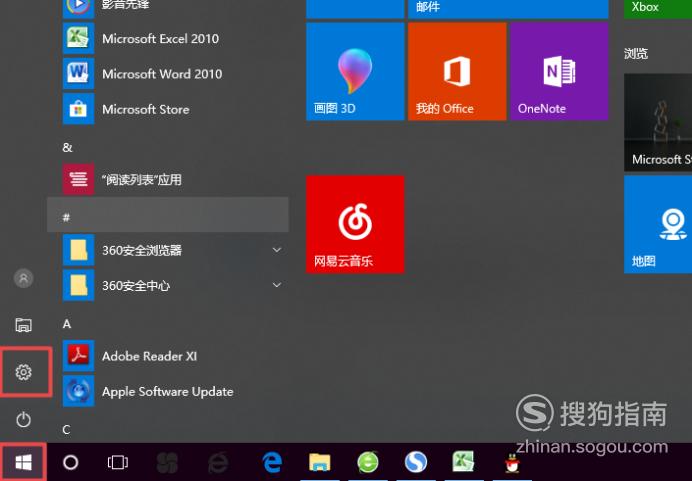
Task: Open the Xbox tile
Action: pyautogui.click(x=658, y=9)
